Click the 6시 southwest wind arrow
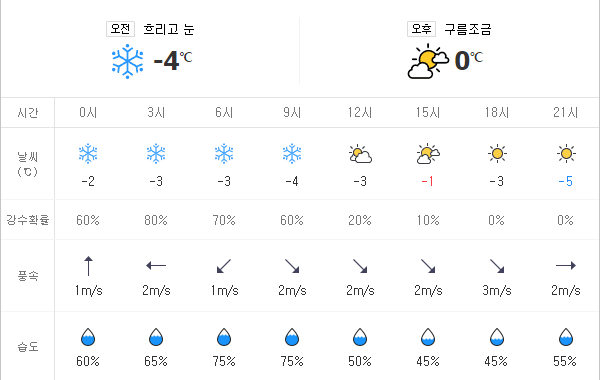Screen dimensions: 601x380 (224, 266)
